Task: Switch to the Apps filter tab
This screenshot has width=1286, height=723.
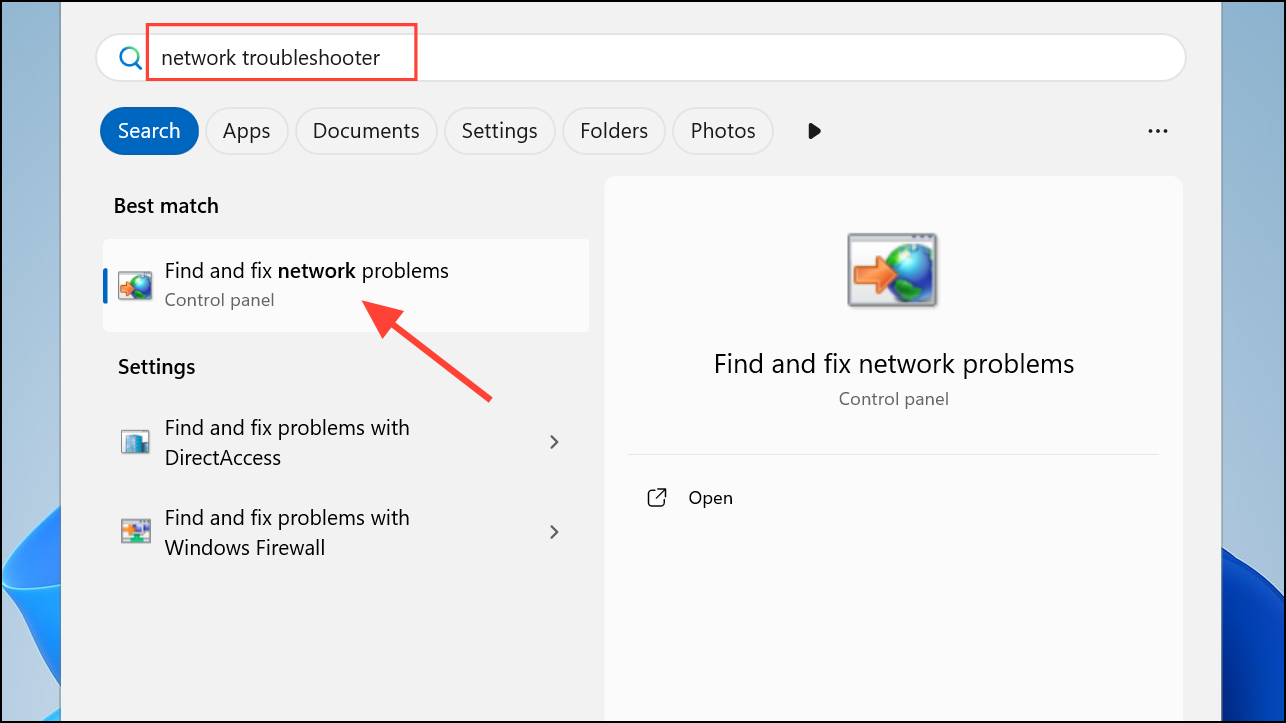Action: 247,131
